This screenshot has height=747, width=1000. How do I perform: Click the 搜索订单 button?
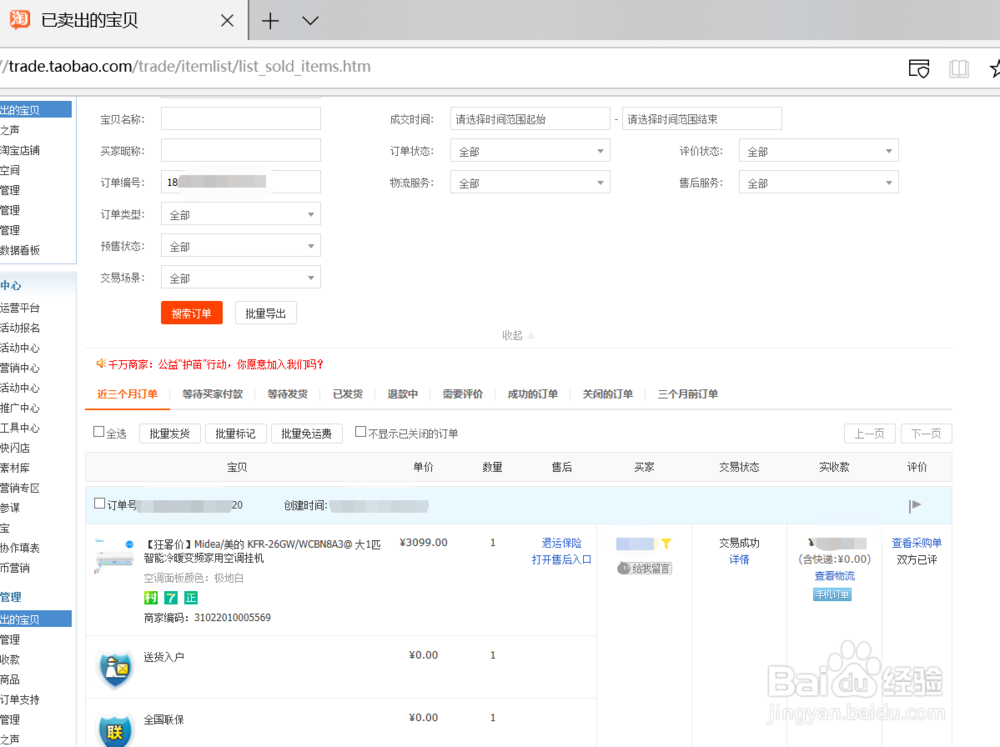[191, 313]
